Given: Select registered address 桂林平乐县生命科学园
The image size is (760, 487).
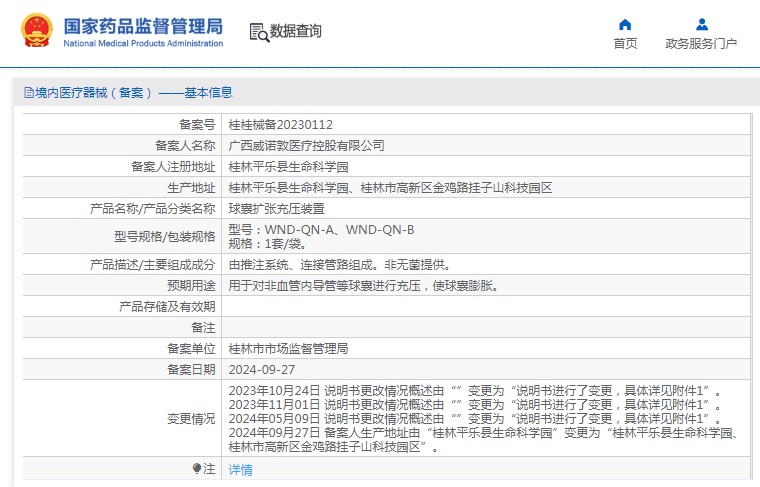Looking at the screenshot, I should [288, 167].
